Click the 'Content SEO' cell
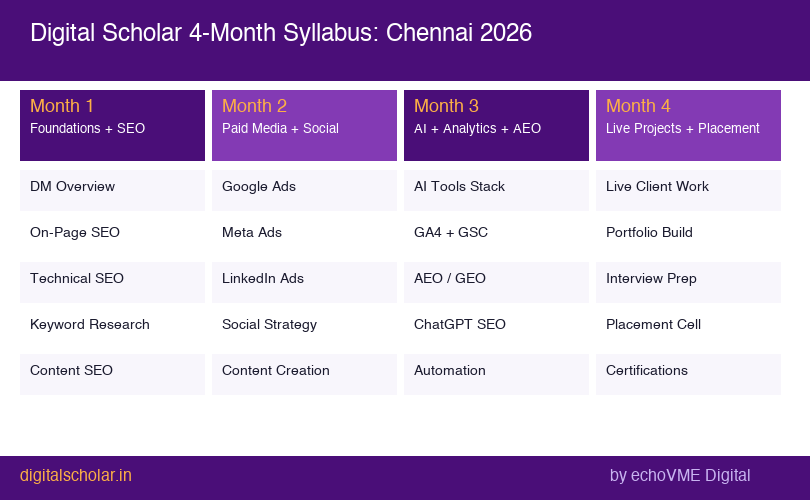The height and width of the screenshot is (500, 810). point(113,374)
